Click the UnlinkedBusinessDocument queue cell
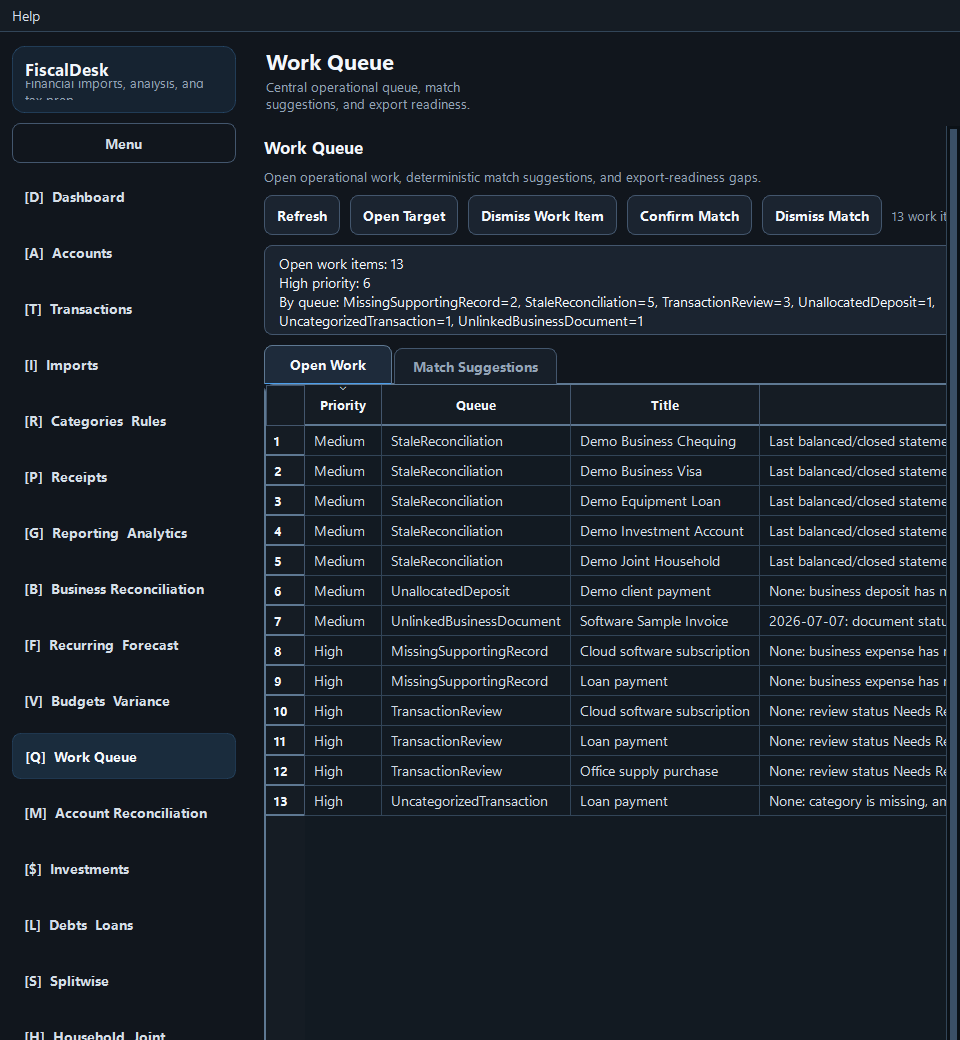This screenshot has width=960, height=1040. 476,621
